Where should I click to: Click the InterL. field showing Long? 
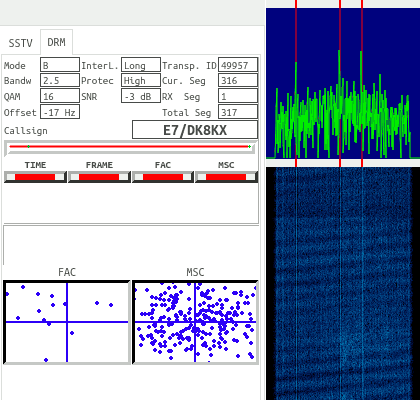(141, 65)
